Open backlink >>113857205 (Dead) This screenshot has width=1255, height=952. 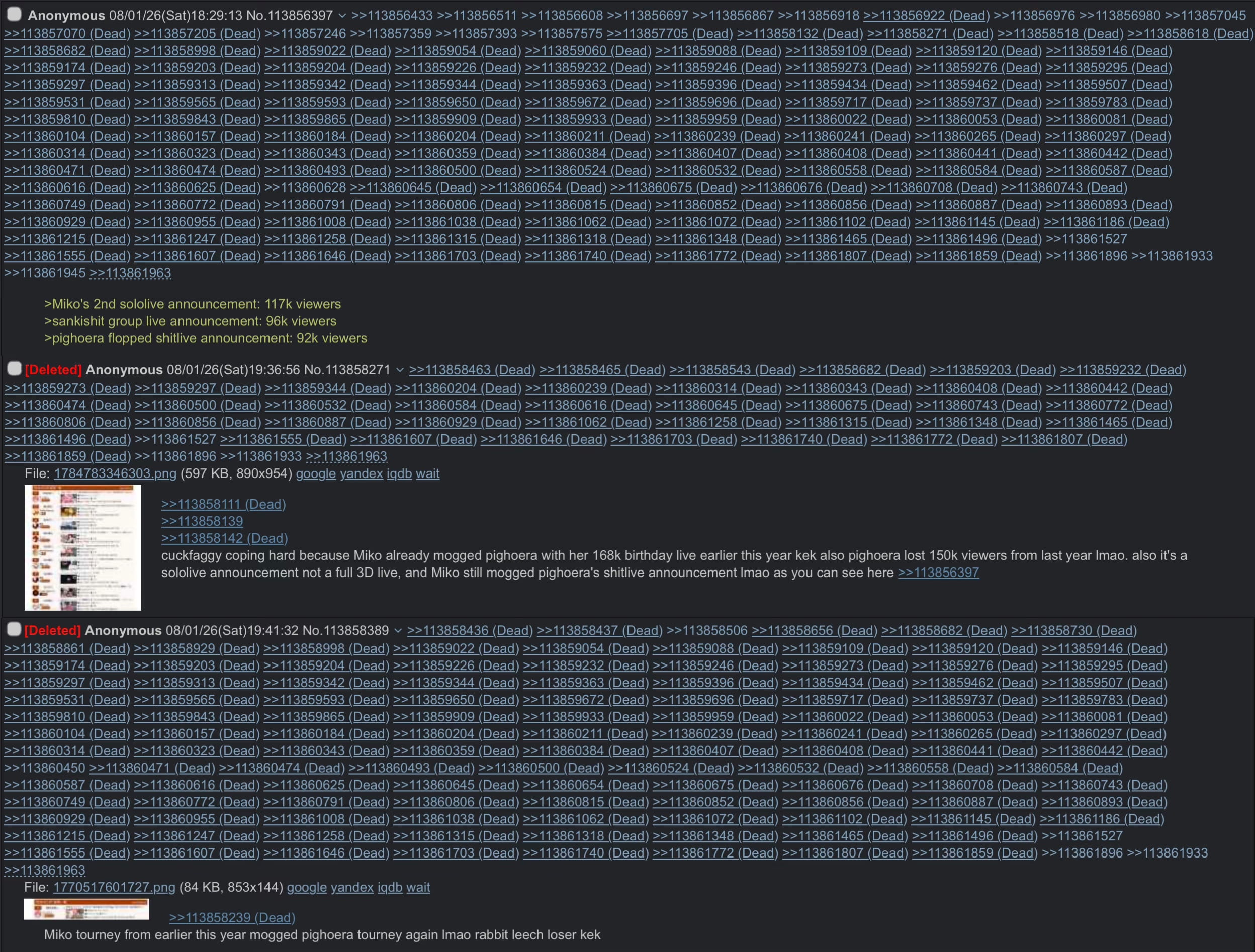(x=198, y=34)
